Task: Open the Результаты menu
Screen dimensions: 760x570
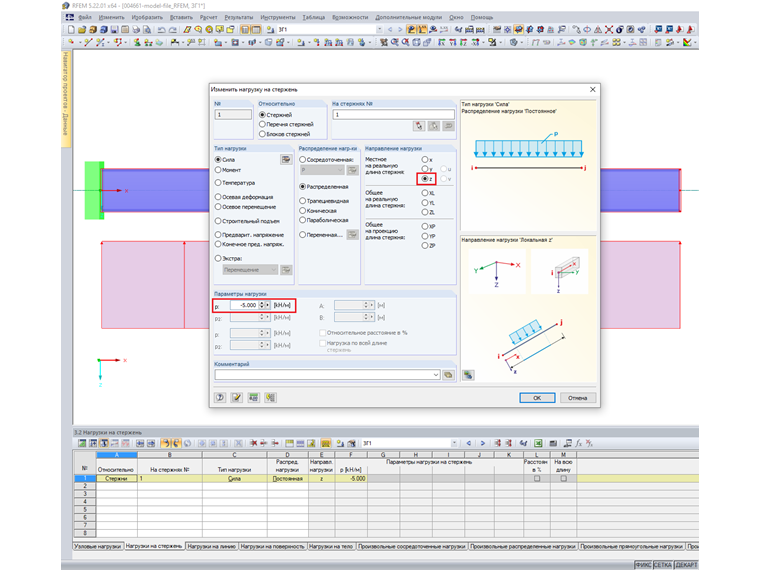Action: [238, 17]
